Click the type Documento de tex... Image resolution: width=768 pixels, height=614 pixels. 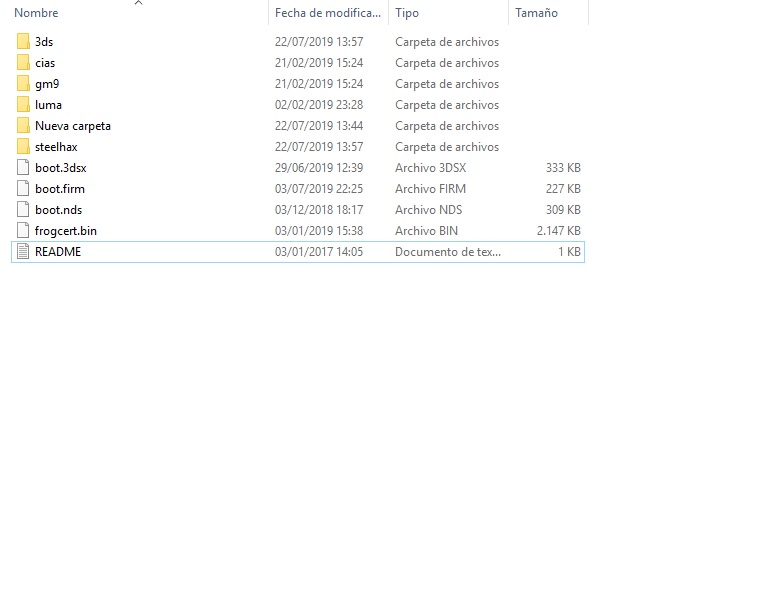point(448,252)
